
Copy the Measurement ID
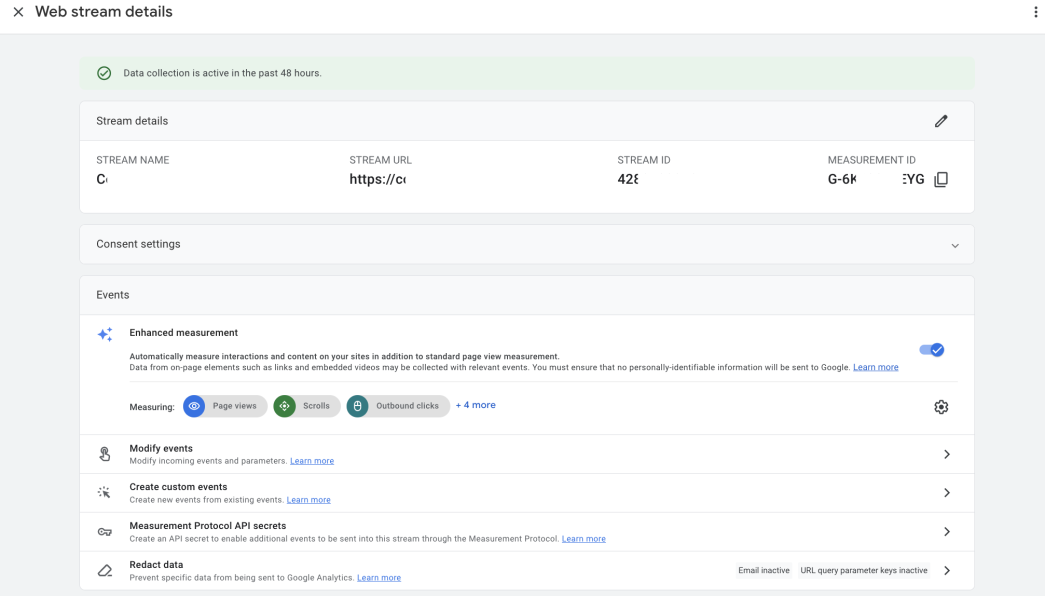[941, 179]
